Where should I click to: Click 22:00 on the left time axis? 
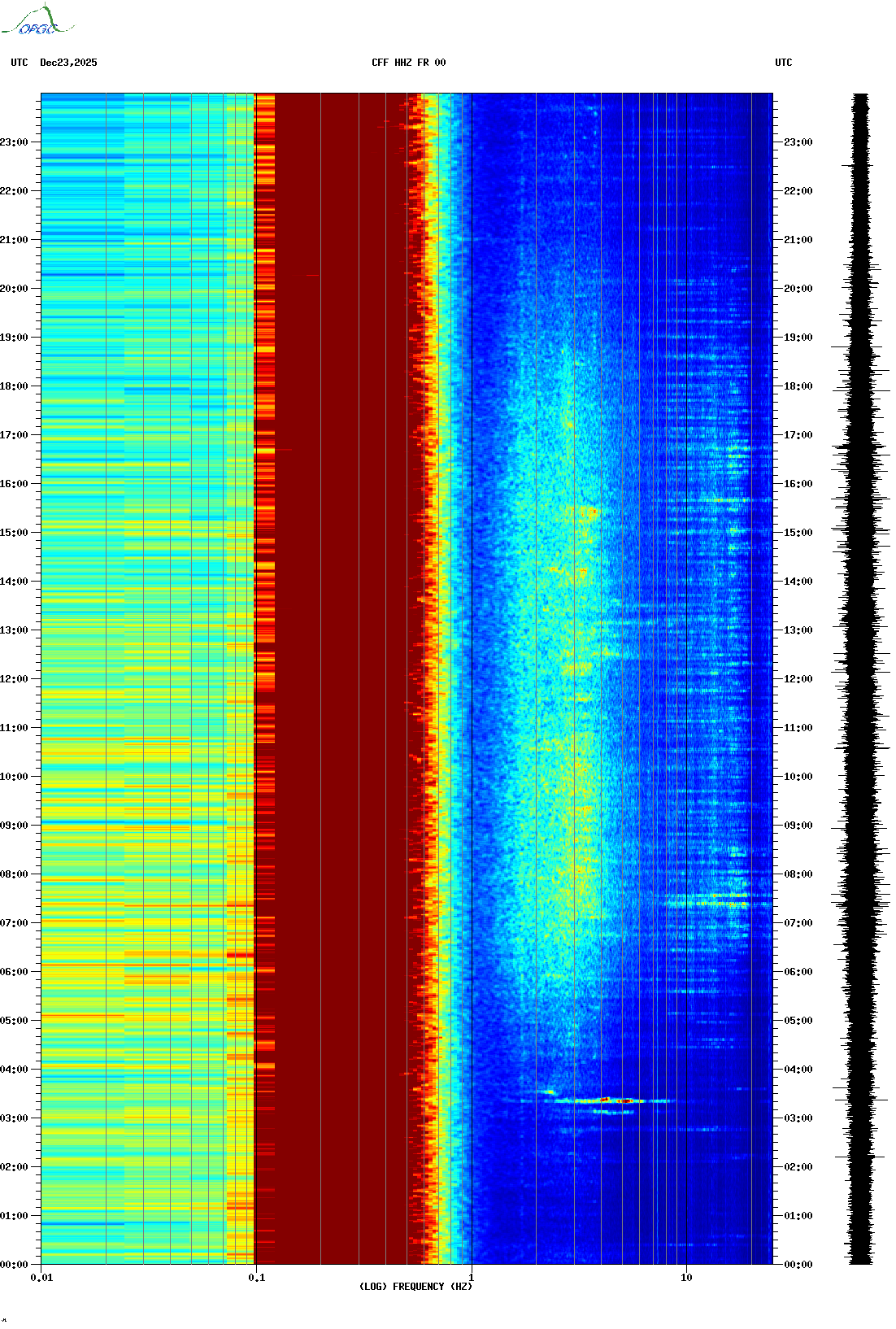point(14,191)
